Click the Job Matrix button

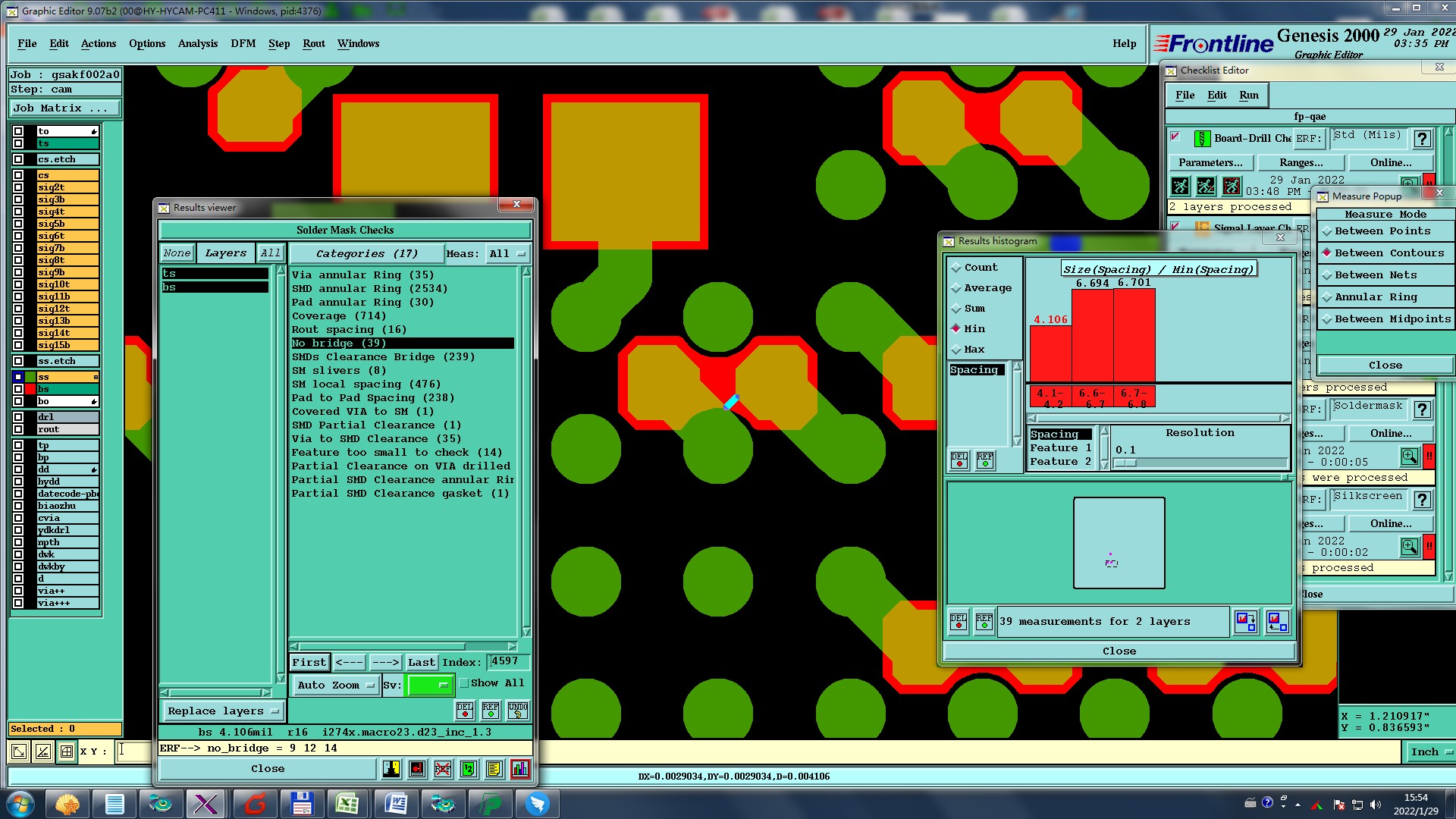coord(64,108)
